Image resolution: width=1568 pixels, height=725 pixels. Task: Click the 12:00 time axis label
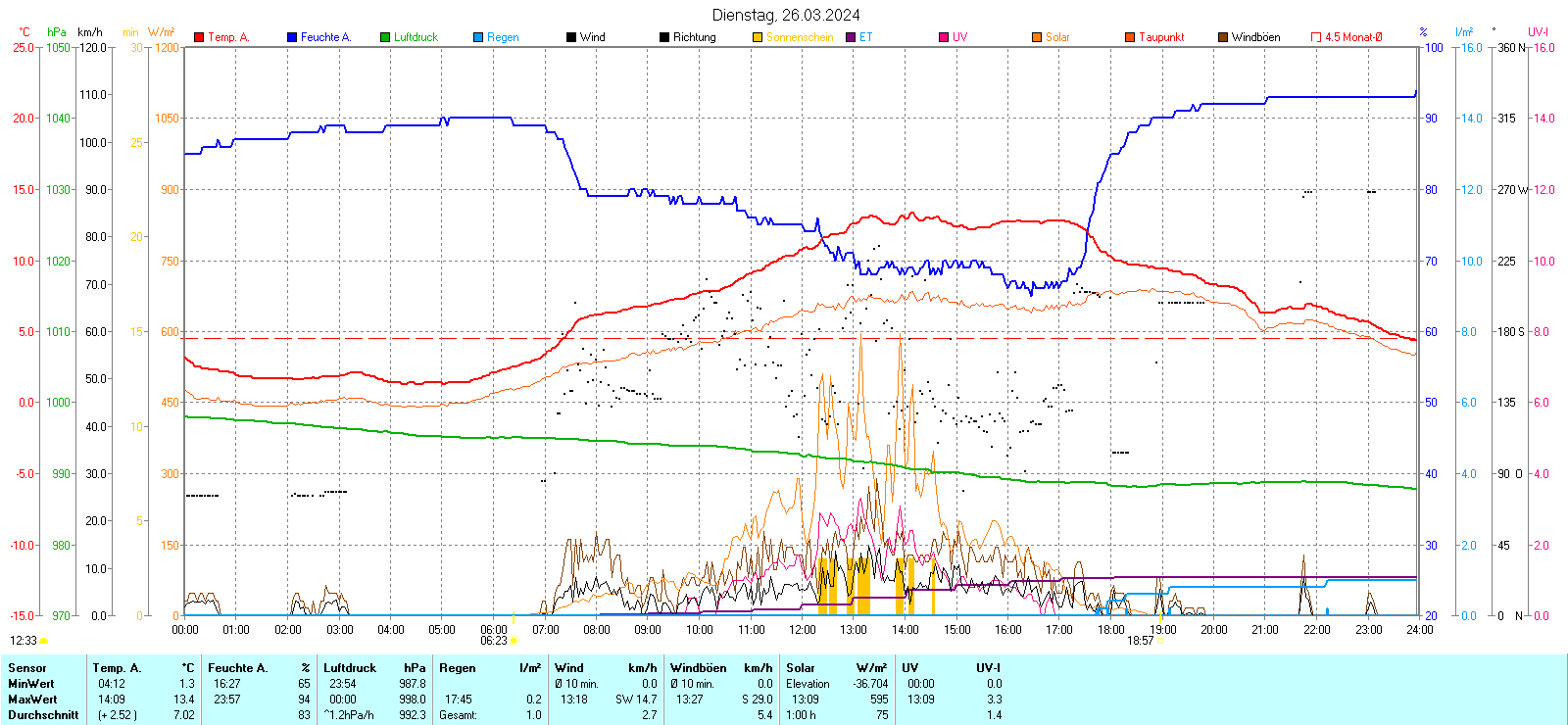(802, 630)
